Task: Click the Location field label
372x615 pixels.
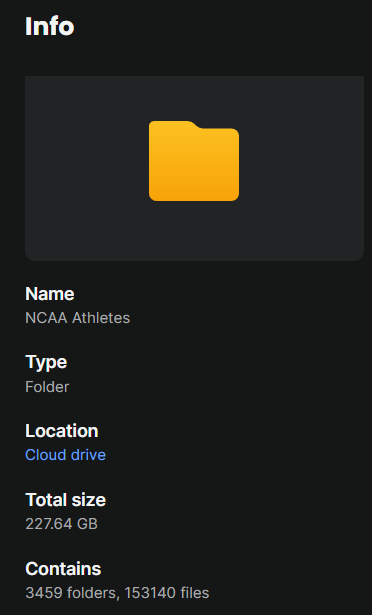Action: (62, 431)
